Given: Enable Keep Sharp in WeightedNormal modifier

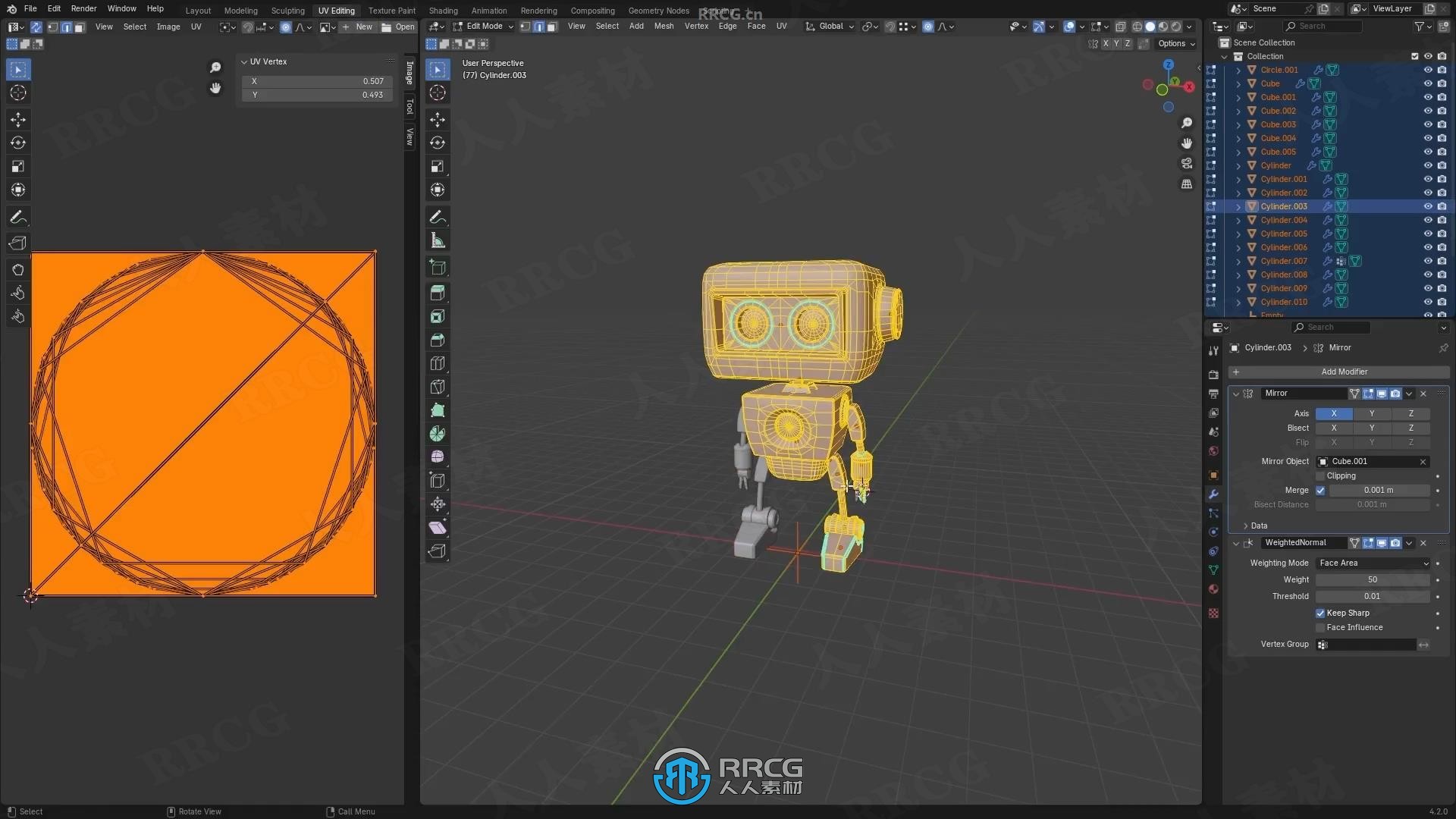Looking at the screenshot, I should pyautogui.click(x=1321, y=612).
